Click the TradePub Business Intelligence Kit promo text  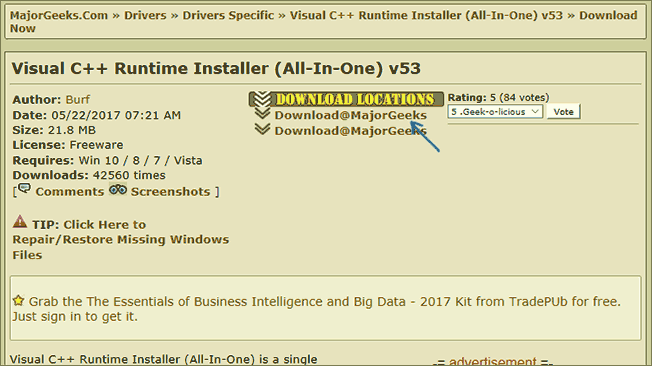pyautogui.click(x=316, y=309)
